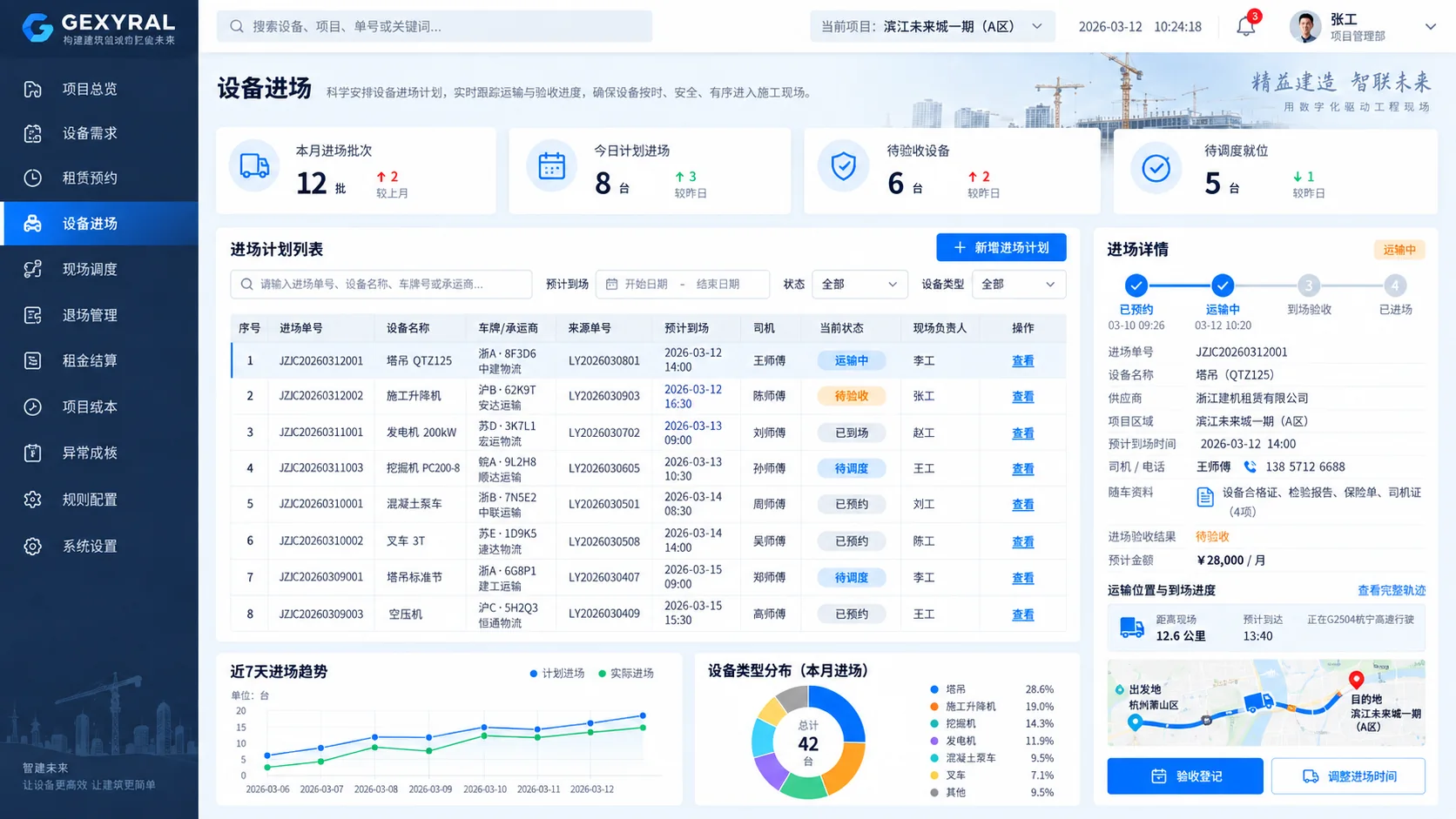
Task: Click the search magnifier icon in top bar
Action: (236, 27)
